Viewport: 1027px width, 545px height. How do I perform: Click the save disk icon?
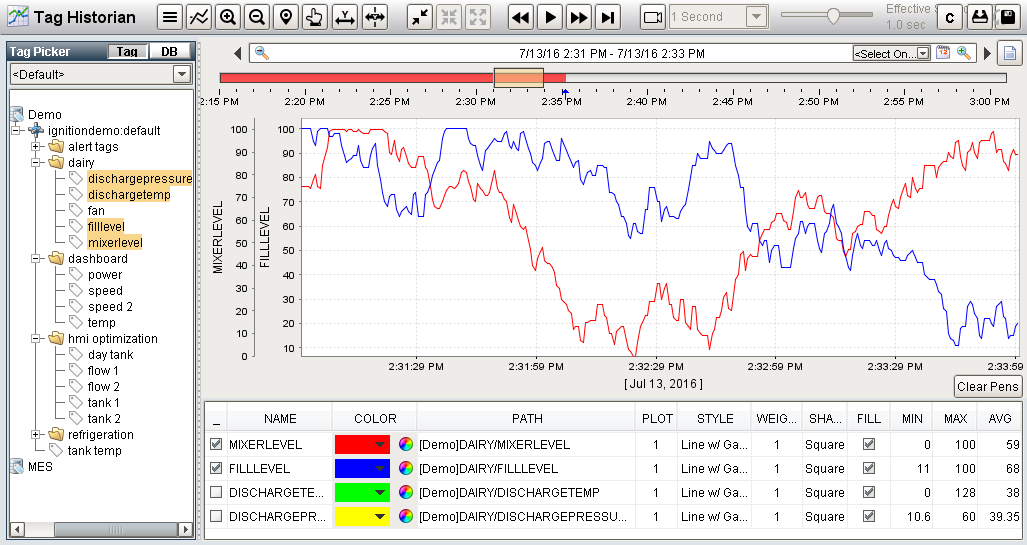(x=1008, y=17)
